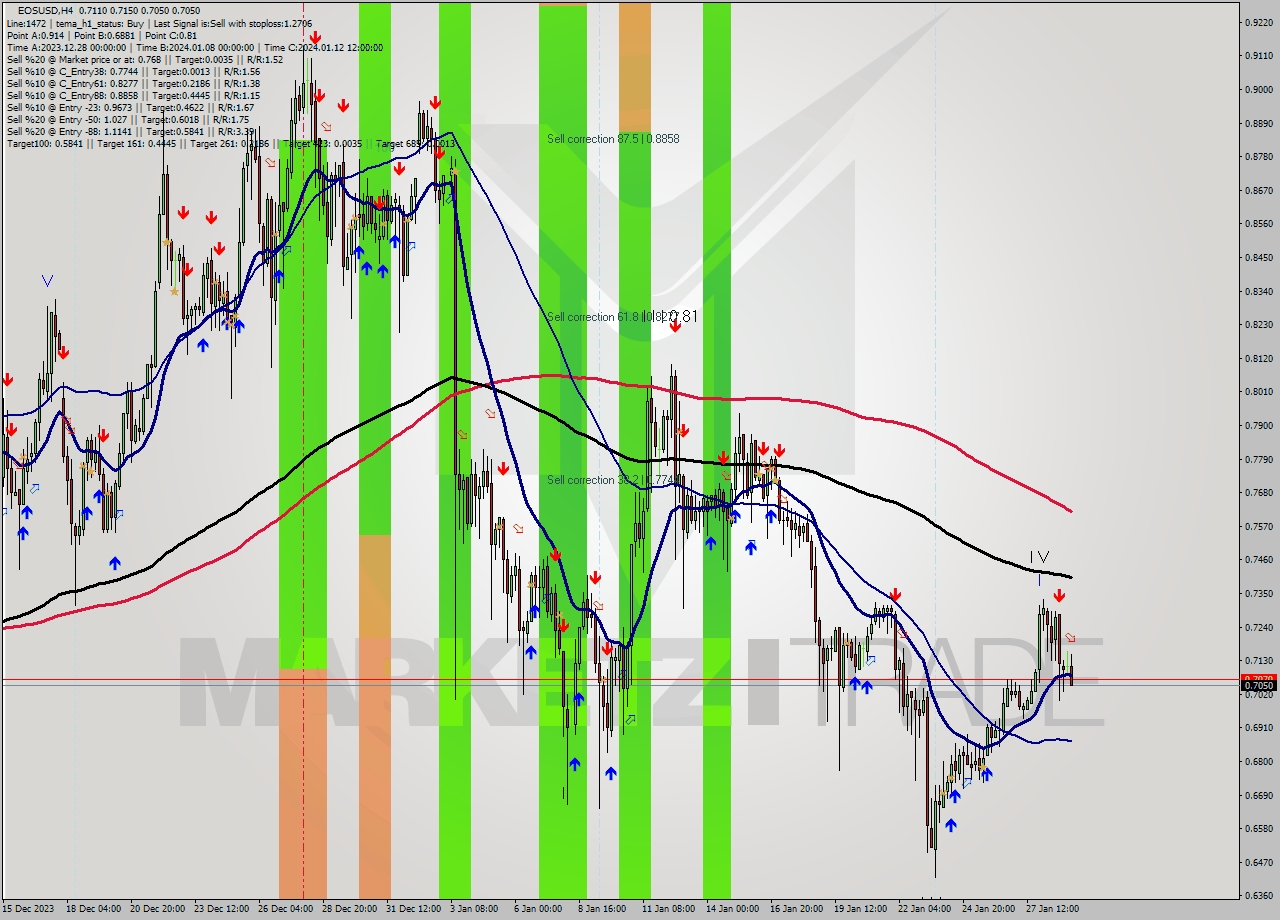1280x920 pixels.
Task: Click the '15 Dec 2023' date label
Action: click(29, 909)
